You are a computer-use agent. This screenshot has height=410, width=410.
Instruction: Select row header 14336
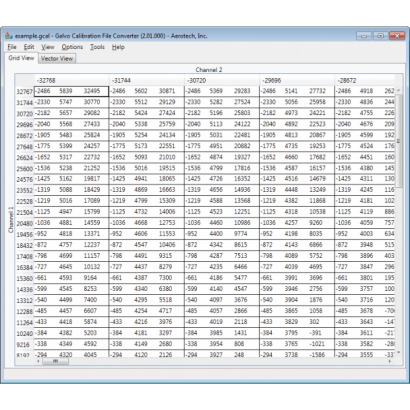25,289
